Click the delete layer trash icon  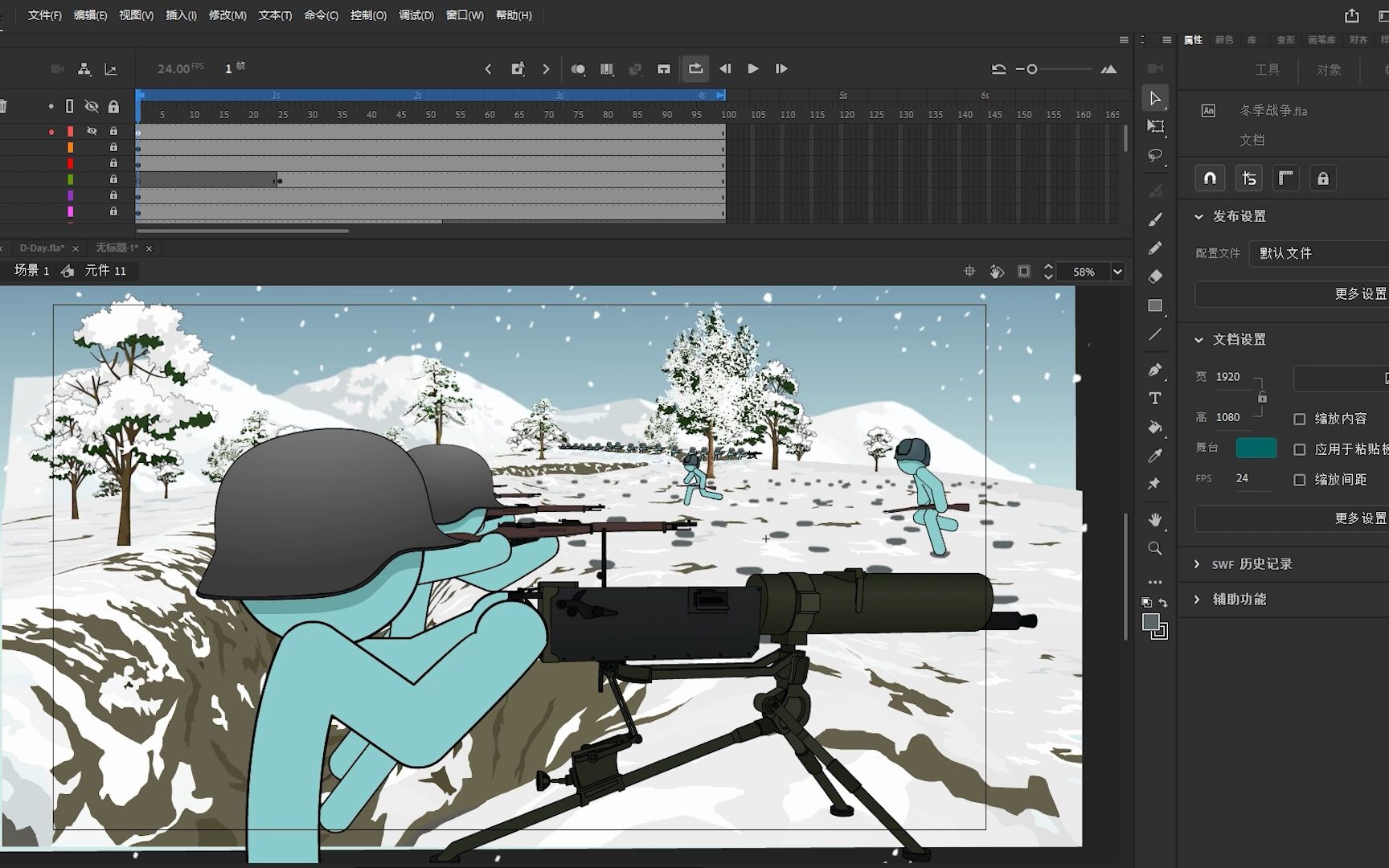3,106
